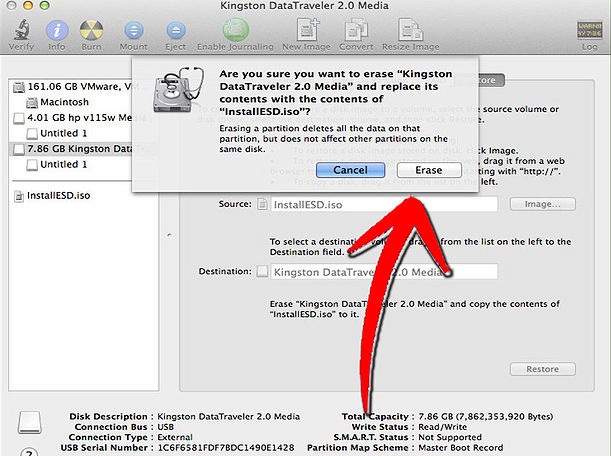Click the Enable Journaling icon
The image size is (611, 456).
(x=235, y=30)
